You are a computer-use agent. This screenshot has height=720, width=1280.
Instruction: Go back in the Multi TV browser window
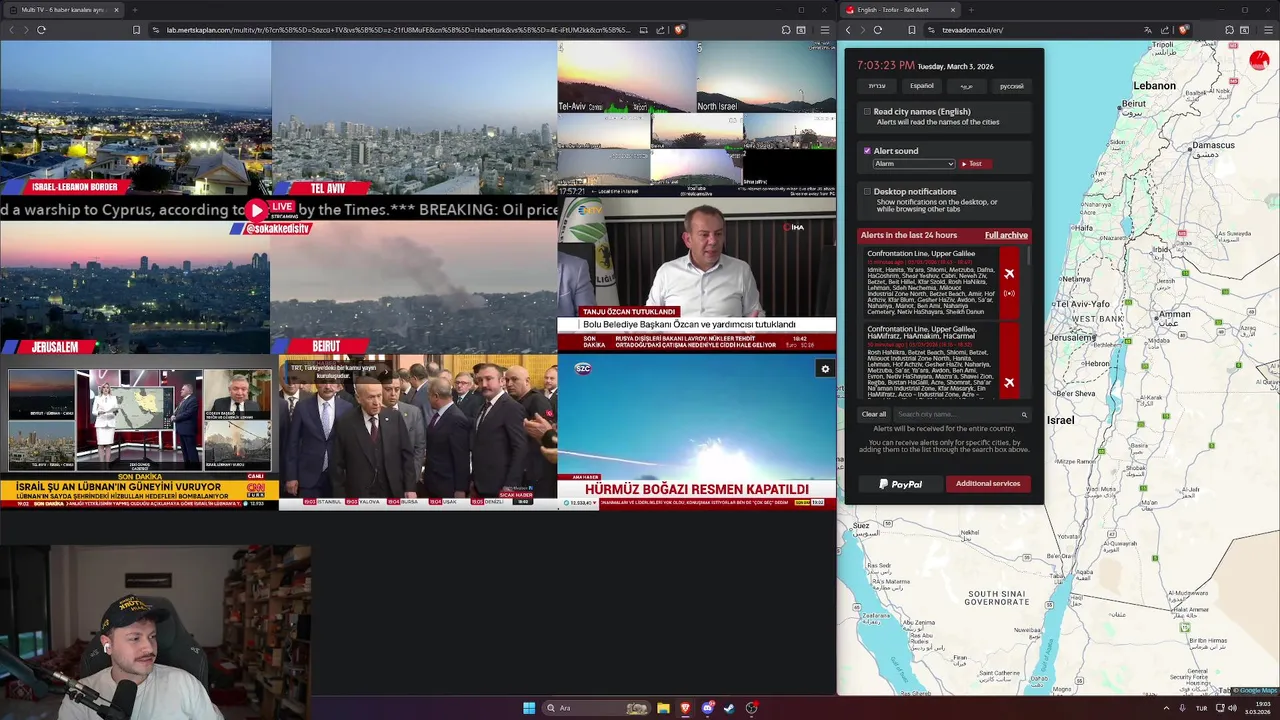pos(11,30)
